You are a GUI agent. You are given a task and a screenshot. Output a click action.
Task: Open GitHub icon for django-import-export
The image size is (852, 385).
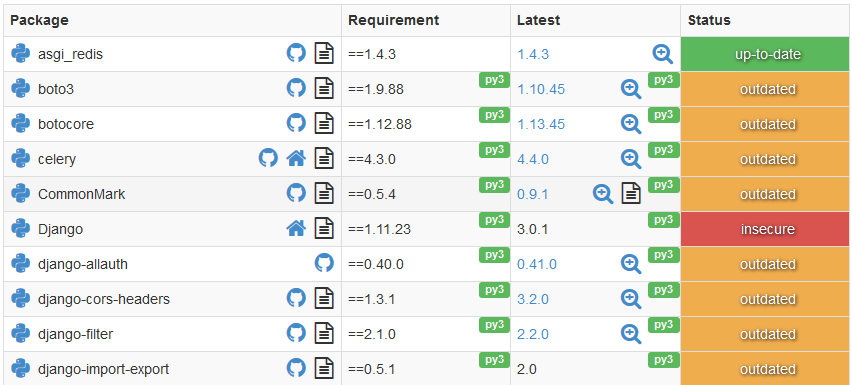(x=296, y=368)
